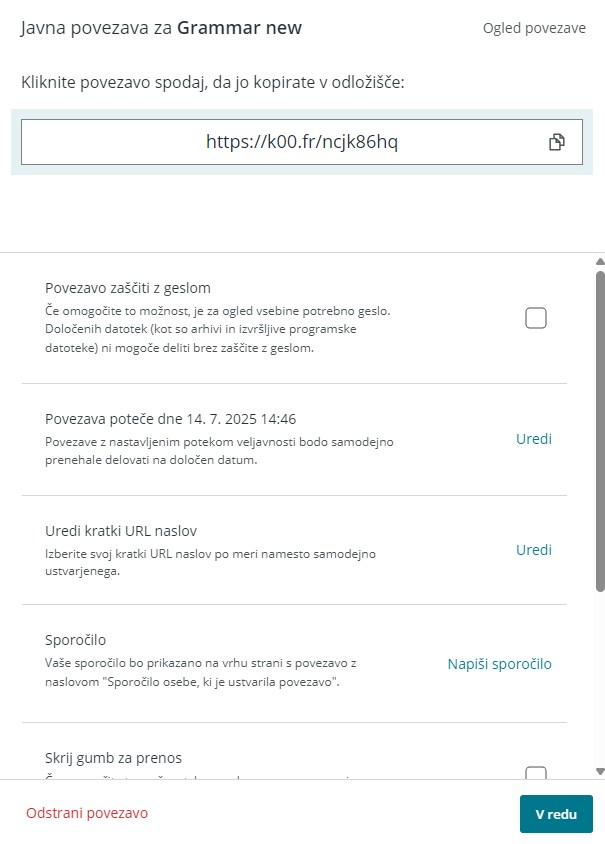This screenshot has height=844, width=605.
Task: Click Uredi for the short URL address
Action: [x=533, y=550]
